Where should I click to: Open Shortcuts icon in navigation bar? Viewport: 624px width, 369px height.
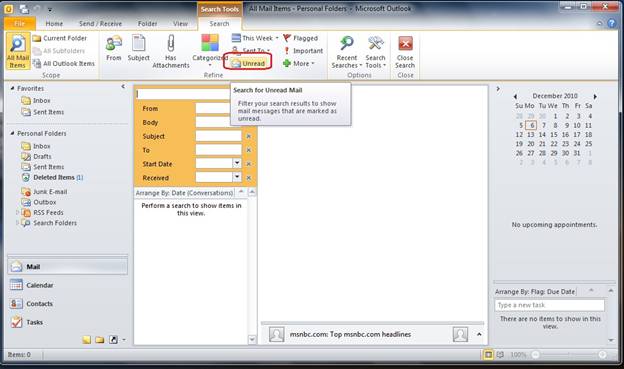(x=113, y=340)
